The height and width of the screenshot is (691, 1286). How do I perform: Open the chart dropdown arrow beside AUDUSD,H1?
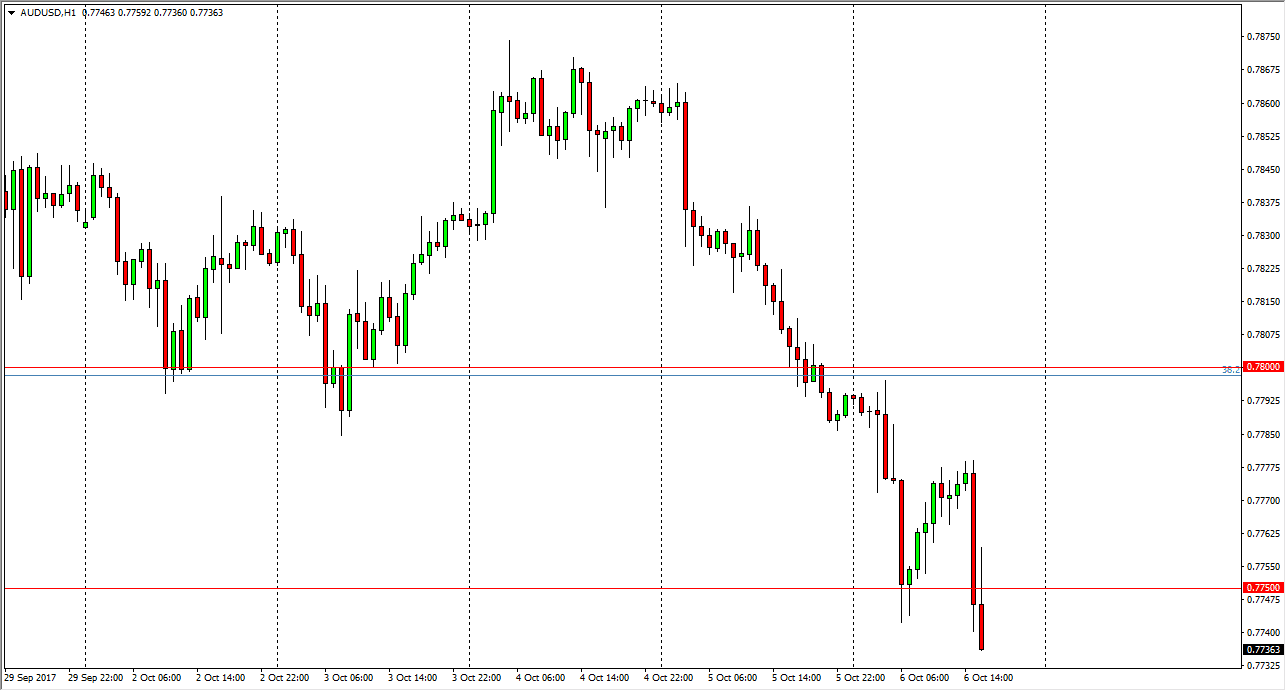11,12
